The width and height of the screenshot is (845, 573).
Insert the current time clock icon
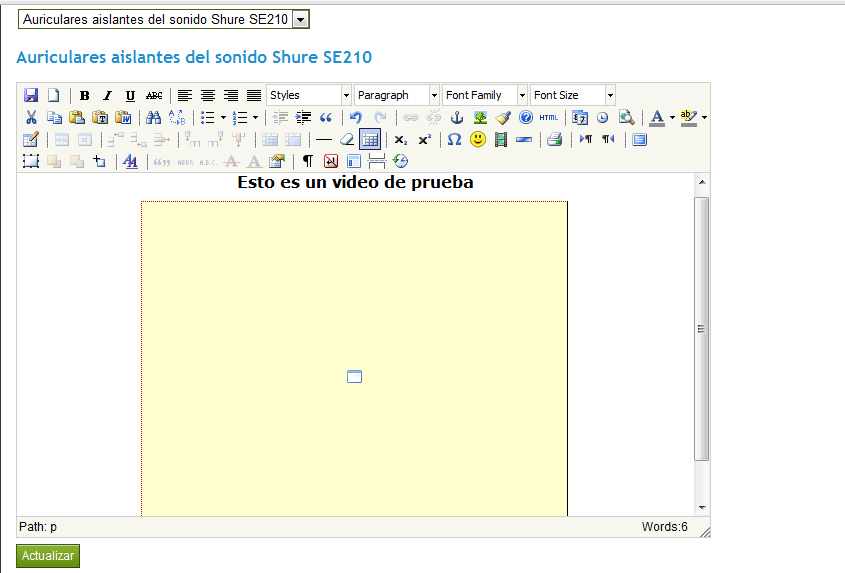[x=602, y=118]
